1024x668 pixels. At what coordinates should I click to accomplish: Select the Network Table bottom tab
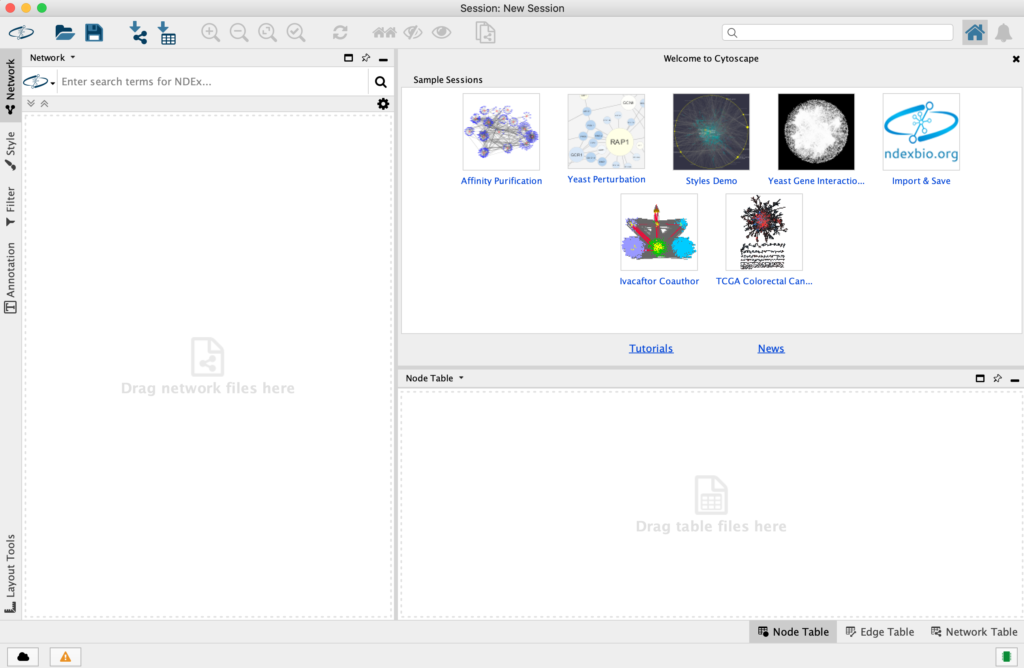click(974, 631)
